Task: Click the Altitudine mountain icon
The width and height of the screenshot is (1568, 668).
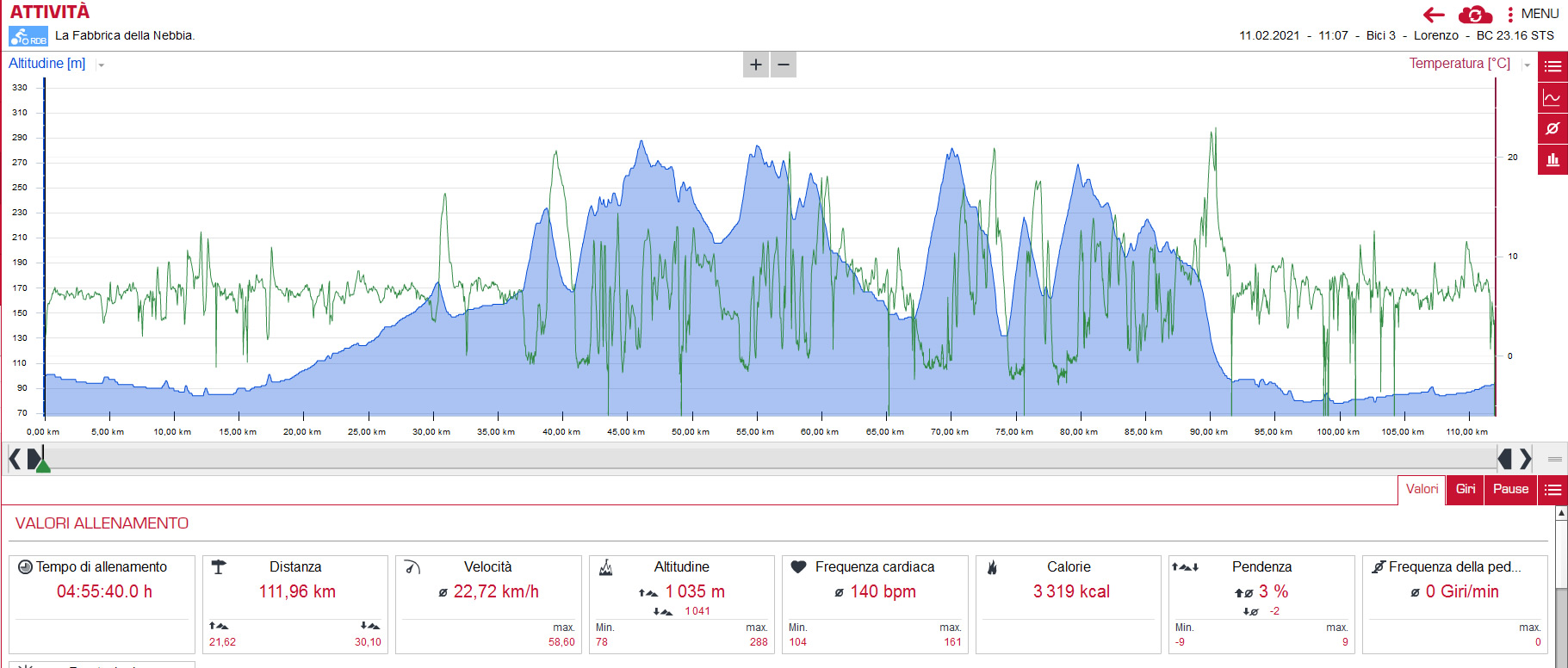Action: pos(605,566)
